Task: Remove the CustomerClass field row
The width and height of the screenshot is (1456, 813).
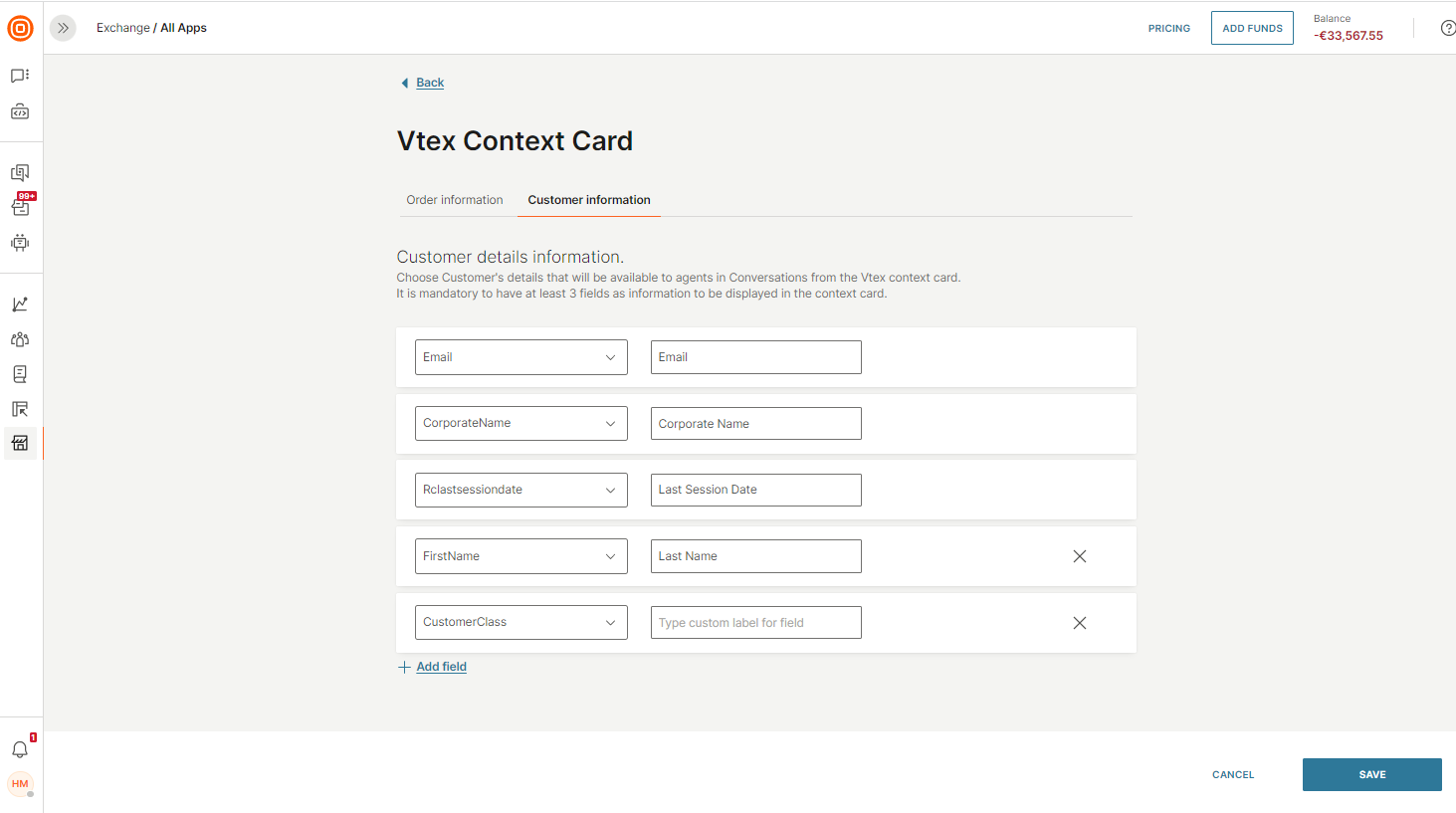Action: tap(1079, 623)
